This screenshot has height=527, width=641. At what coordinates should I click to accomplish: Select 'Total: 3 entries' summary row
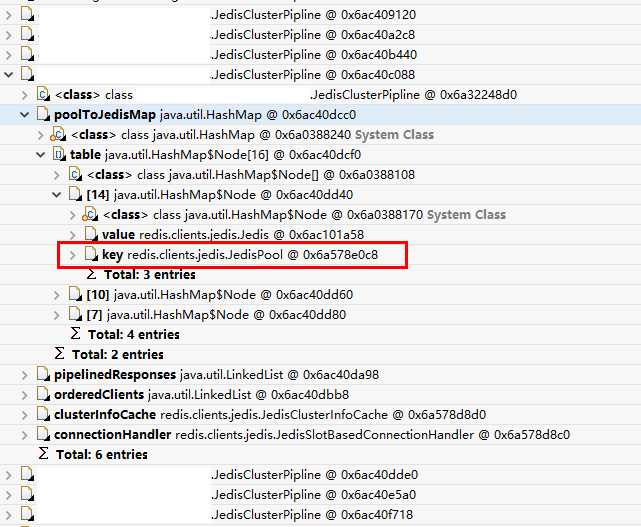point(150,275)
